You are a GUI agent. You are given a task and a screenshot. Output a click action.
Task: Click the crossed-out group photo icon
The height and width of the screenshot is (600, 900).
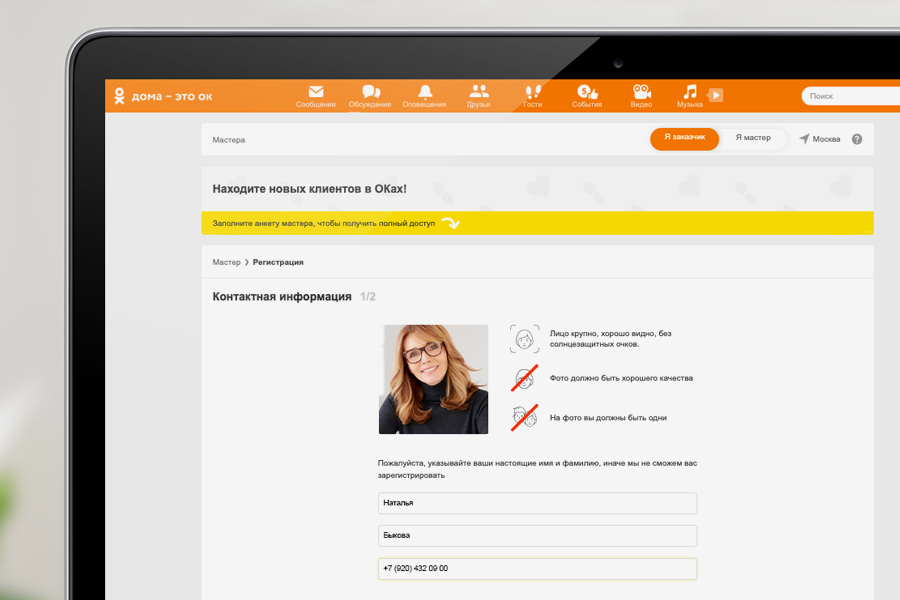point(525,417)
